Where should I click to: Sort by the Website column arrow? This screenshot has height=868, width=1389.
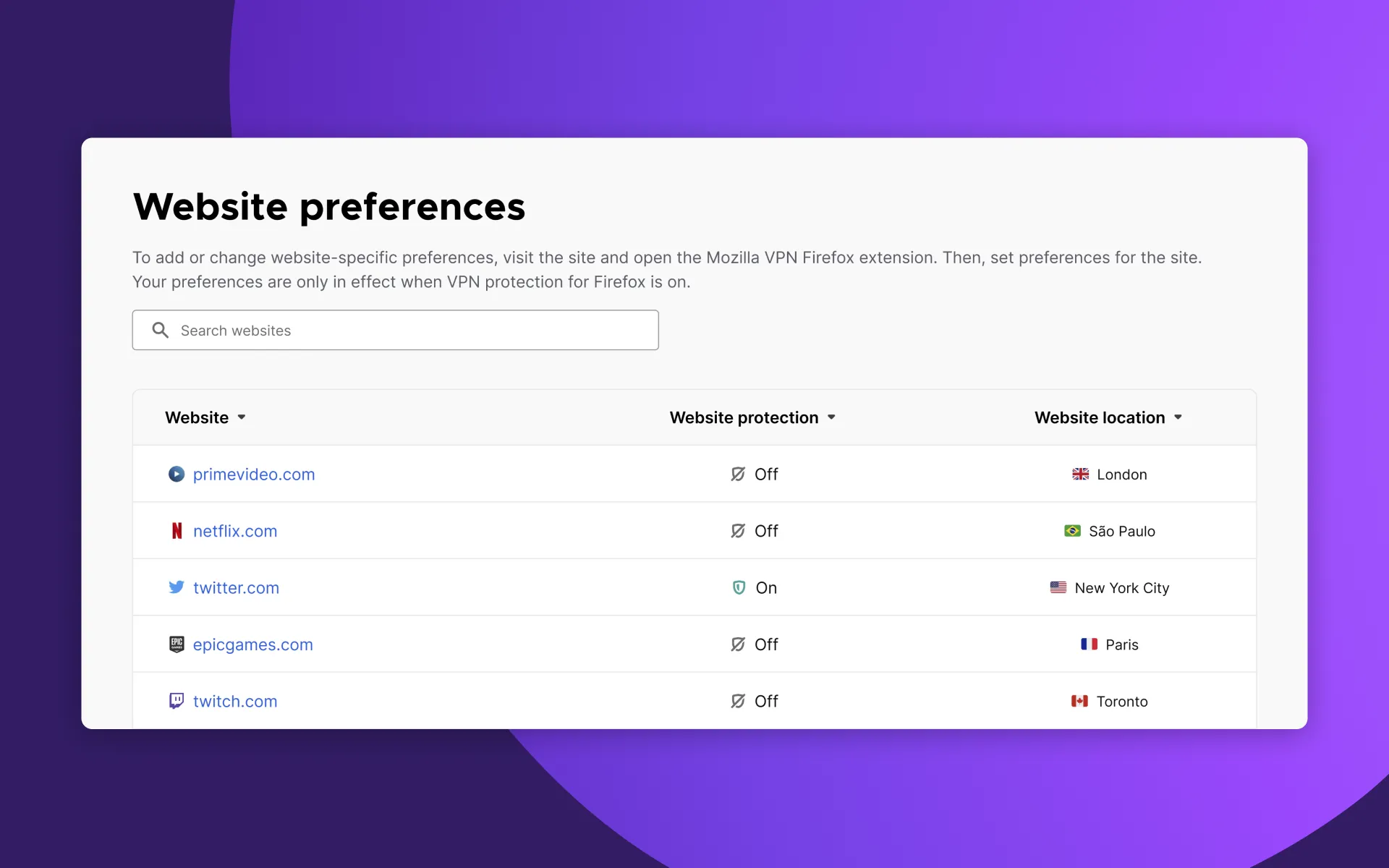click(x=242, y=417)
